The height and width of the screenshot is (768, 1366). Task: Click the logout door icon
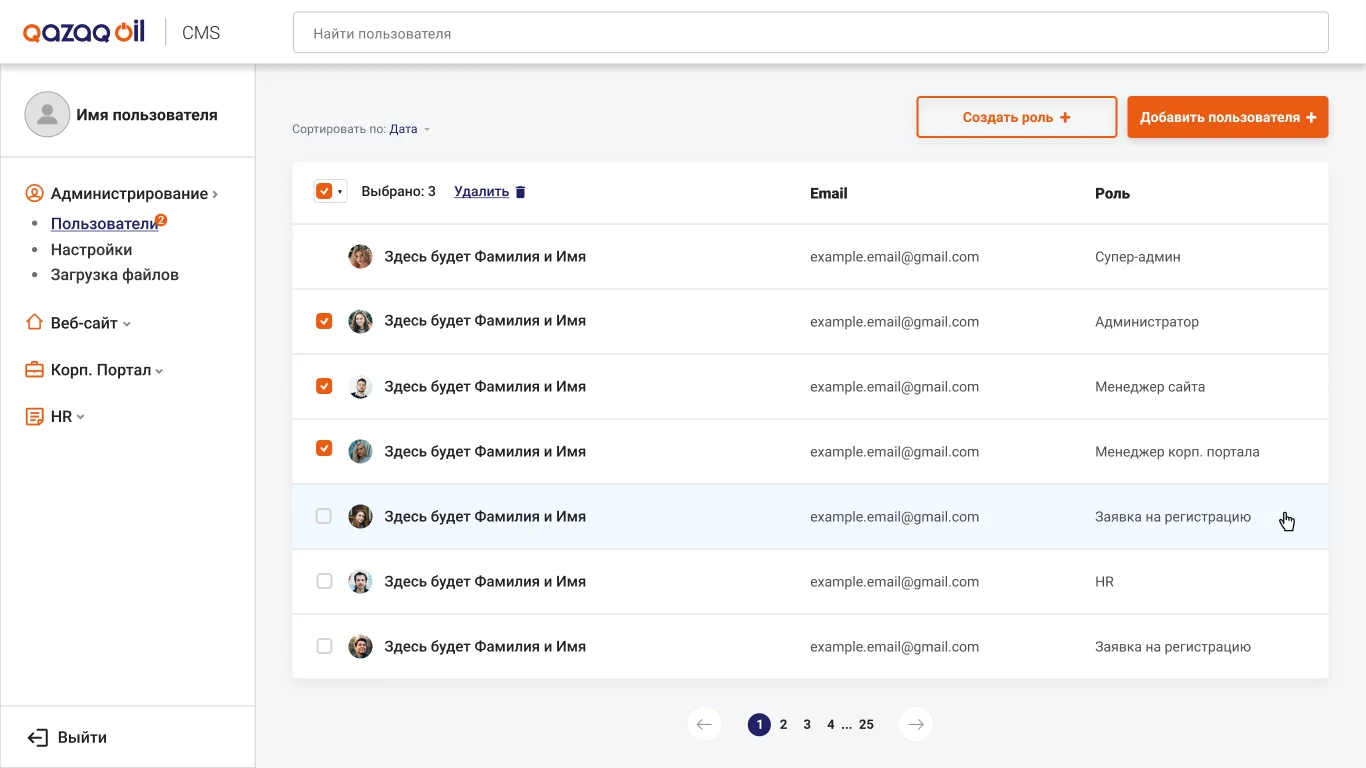click(38, 738)
